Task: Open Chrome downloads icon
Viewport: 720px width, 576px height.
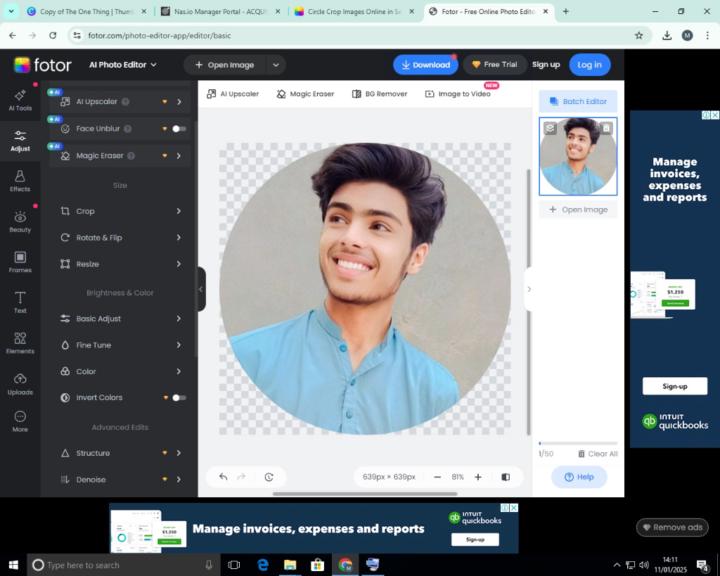Action: (667, 35)
